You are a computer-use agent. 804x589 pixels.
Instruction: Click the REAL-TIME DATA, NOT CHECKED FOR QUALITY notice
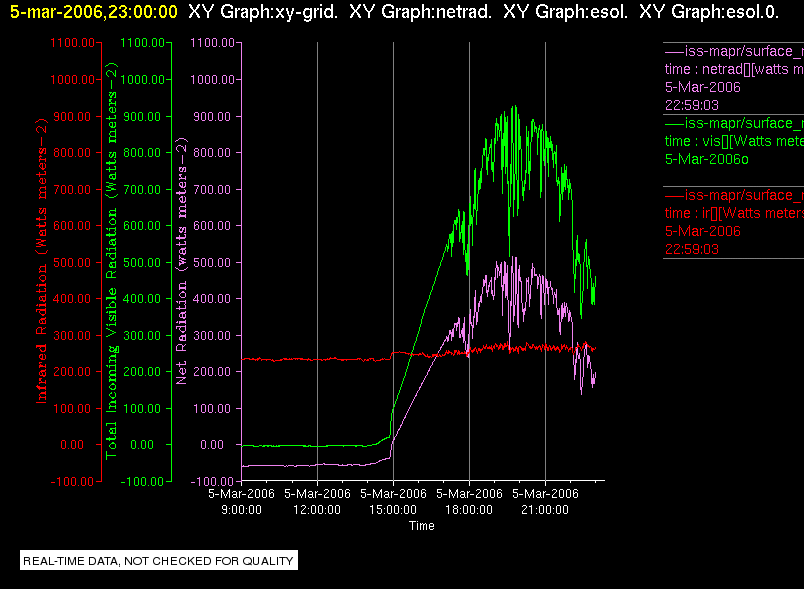click(158, 560)
